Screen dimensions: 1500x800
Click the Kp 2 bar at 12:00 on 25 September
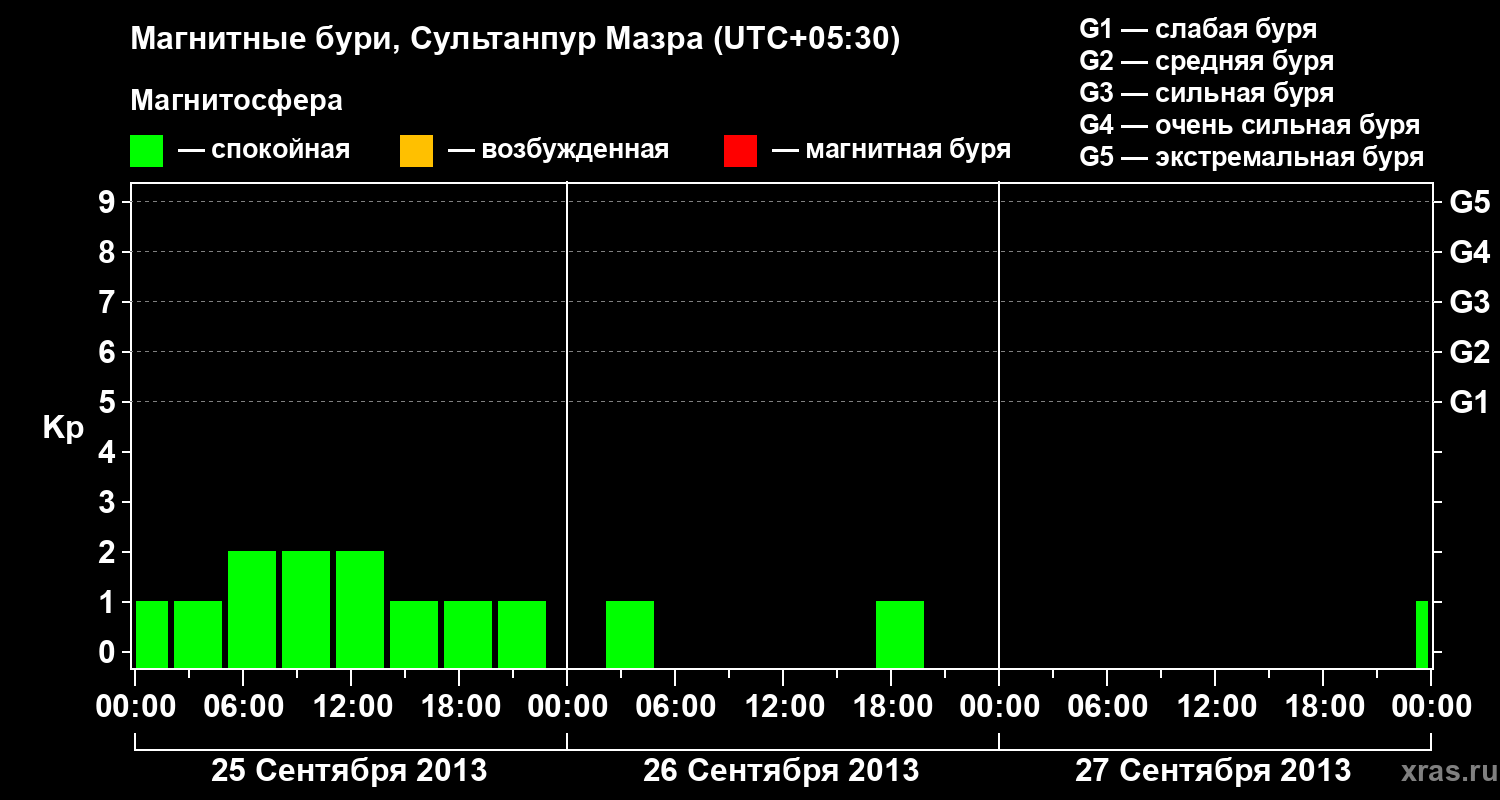pyautogui.click(x=360, y=609)
